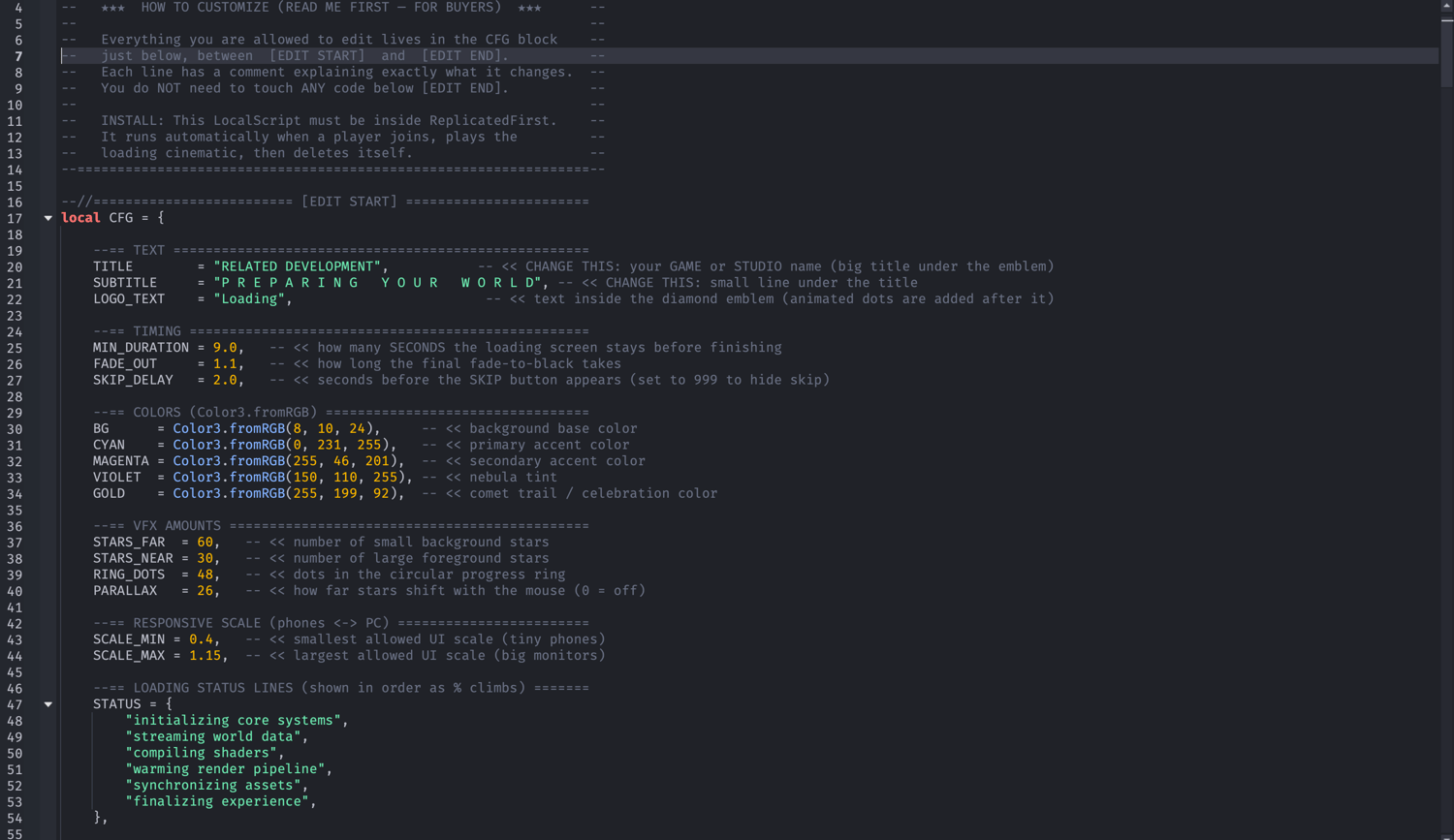Image resolution: width=1454 pixels, height=840 pixels.
Task: Click the SKIP_DELAY value 2.0
Action: (x=225, y=381)
